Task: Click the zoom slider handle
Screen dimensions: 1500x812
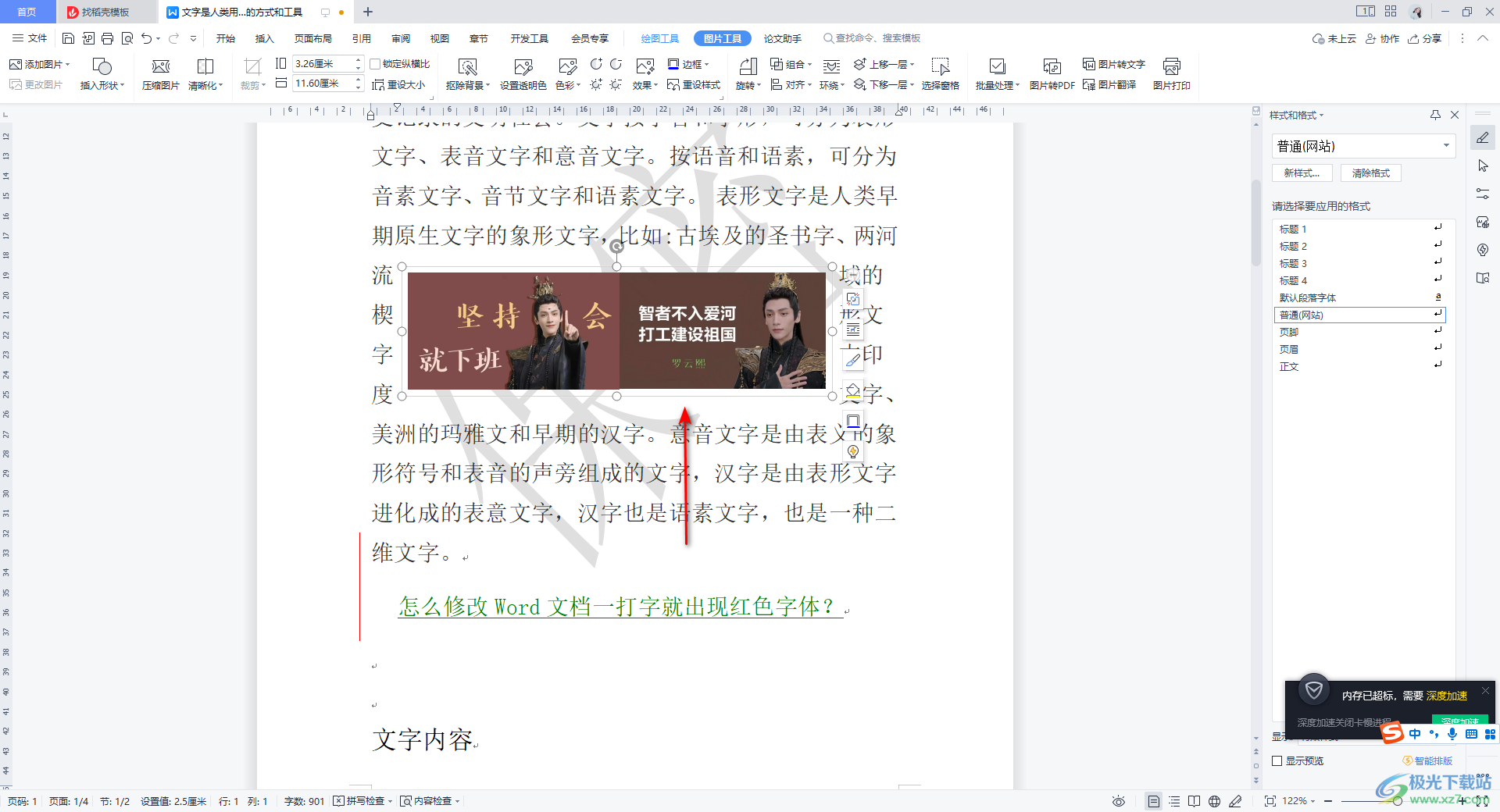Action: click(1398, 801)
